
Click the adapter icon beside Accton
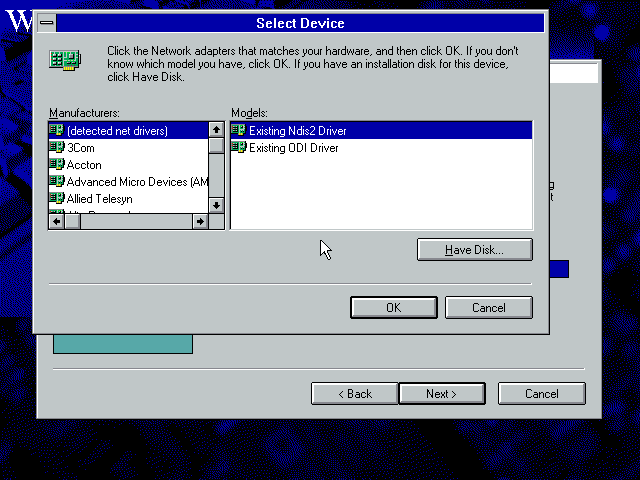(57, 164)
